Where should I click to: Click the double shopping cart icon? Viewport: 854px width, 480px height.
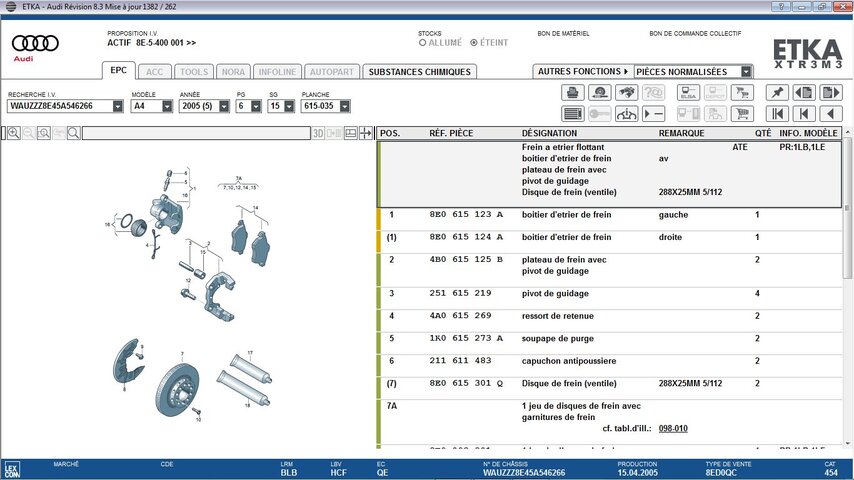(x=742, y=93)
